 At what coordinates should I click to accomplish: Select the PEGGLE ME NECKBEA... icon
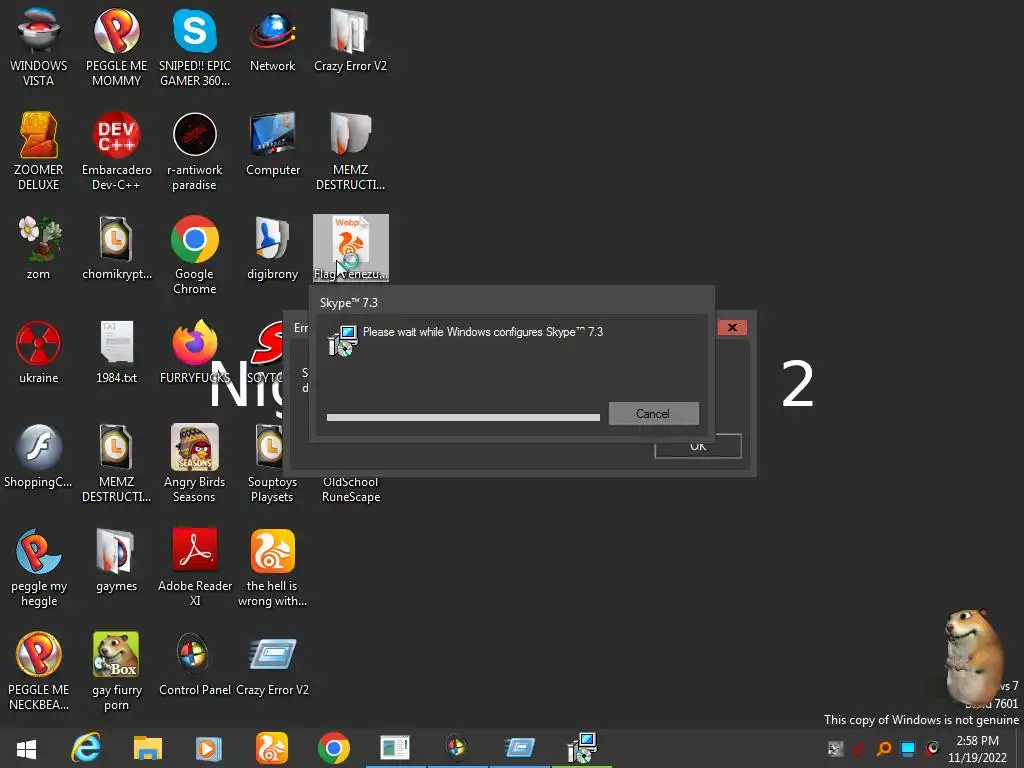pos(39,671)
